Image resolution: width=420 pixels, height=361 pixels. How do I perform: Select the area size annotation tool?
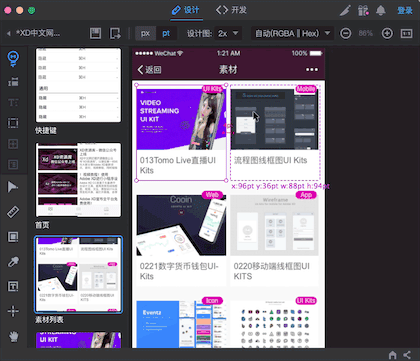(x=13, y=123)
